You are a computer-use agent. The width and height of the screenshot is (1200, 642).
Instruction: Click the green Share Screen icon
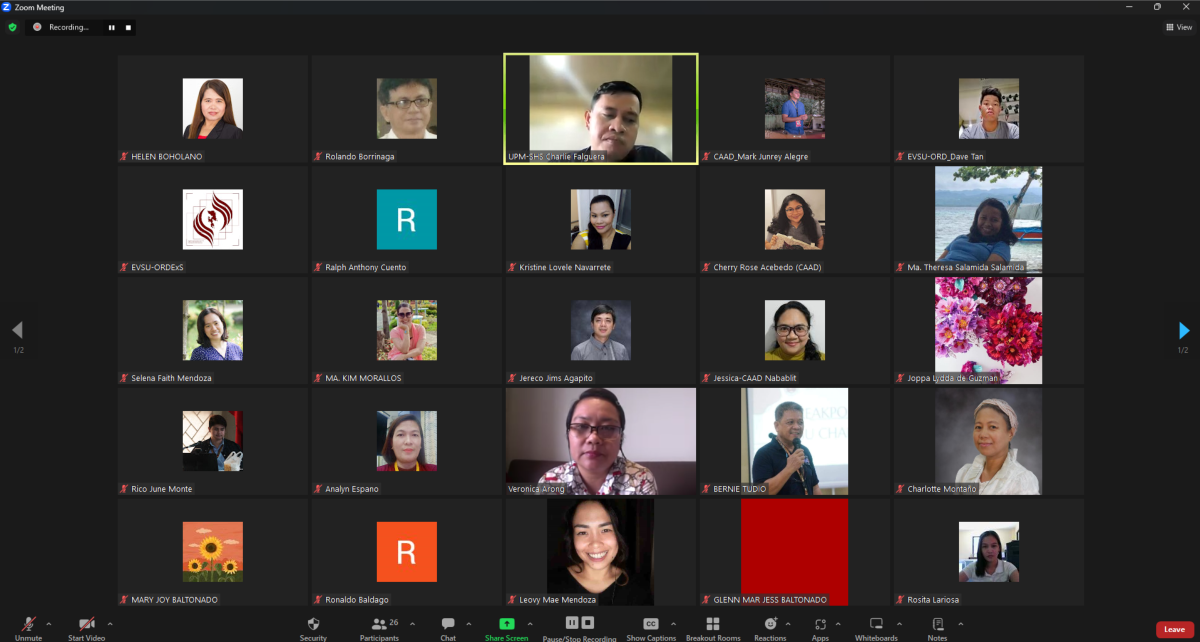point(506,624)
